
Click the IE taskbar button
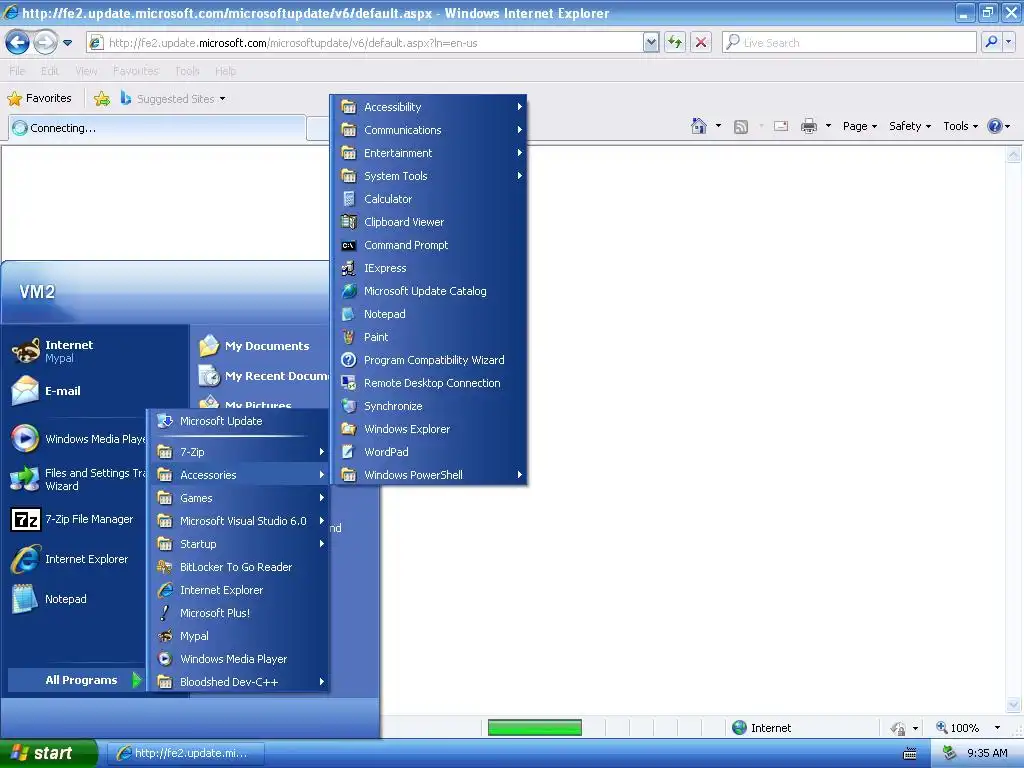[185, 753]
